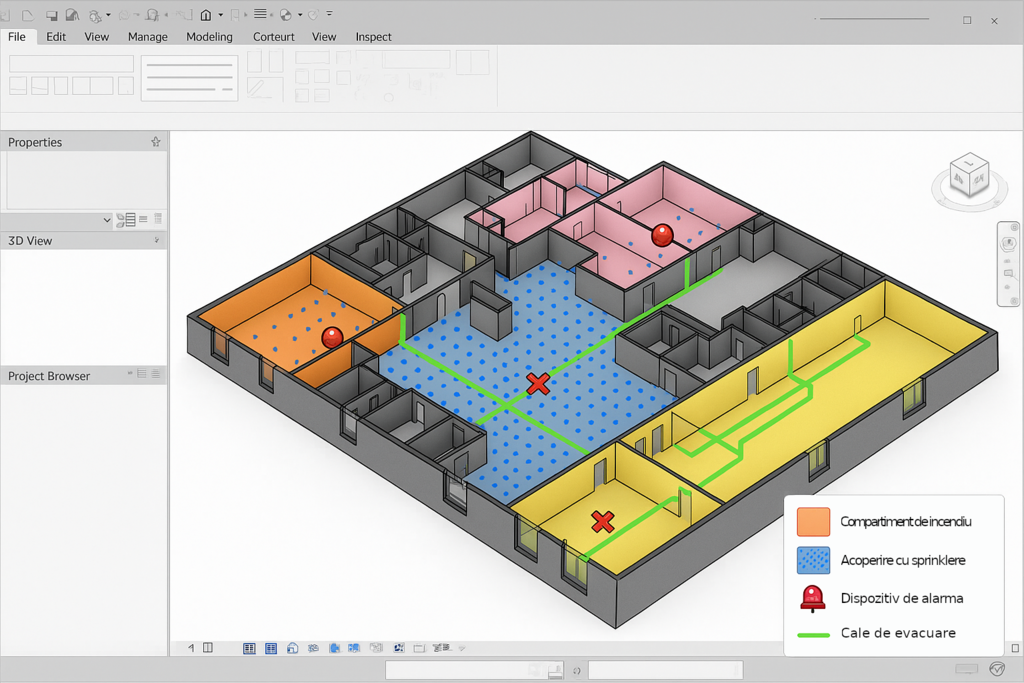Viewport: 1024px width, 683px height.
Task: Click the orange fire compartment legend swatch
Action: point(813,522)
